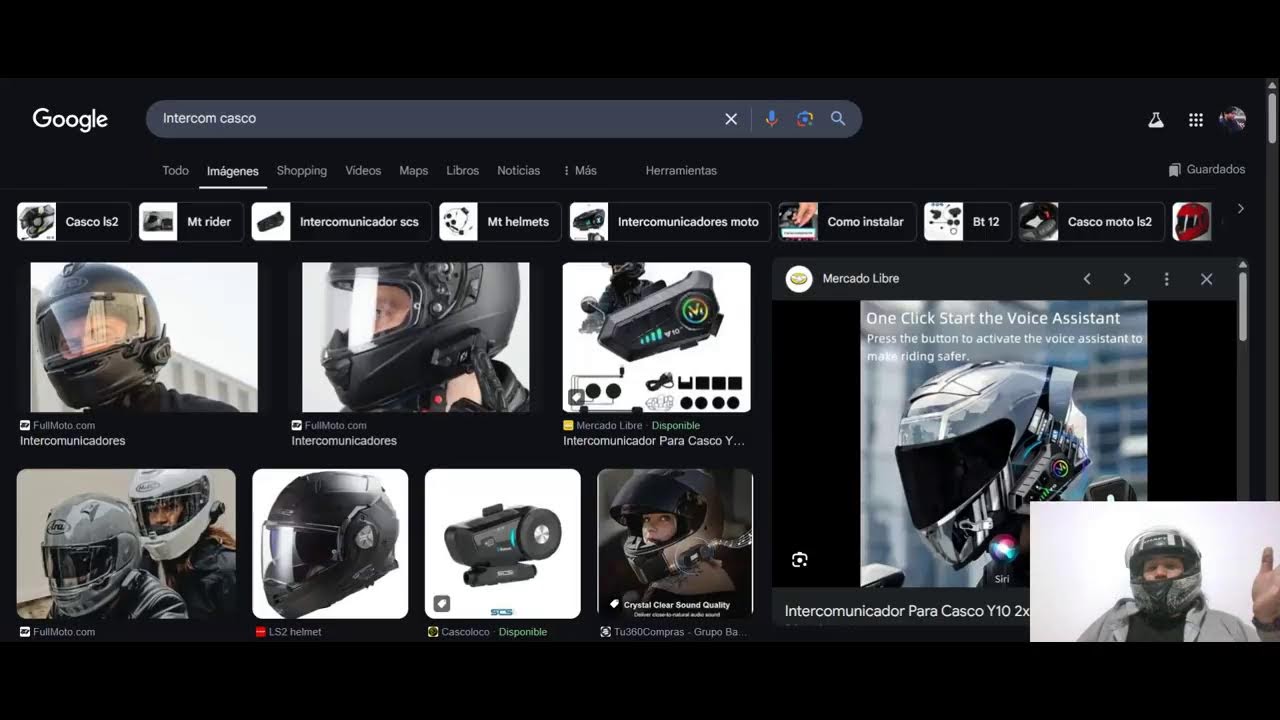Click the preview panel scrollbar
The image size is (1280, 720).
1243,305
